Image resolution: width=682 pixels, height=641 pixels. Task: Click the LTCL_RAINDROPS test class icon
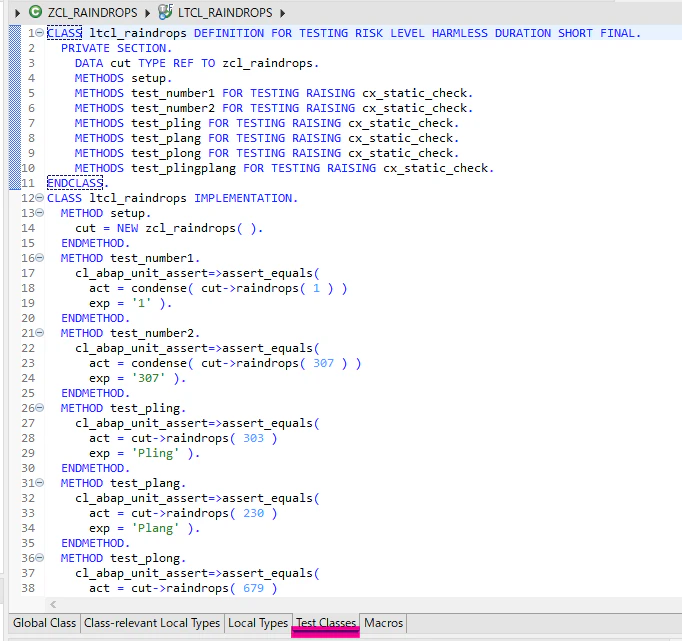tap(165, 12)
